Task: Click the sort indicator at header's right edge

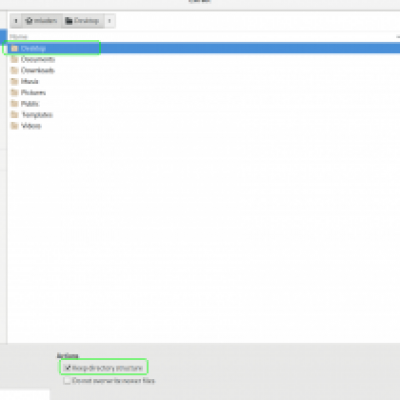Action: 398,36
